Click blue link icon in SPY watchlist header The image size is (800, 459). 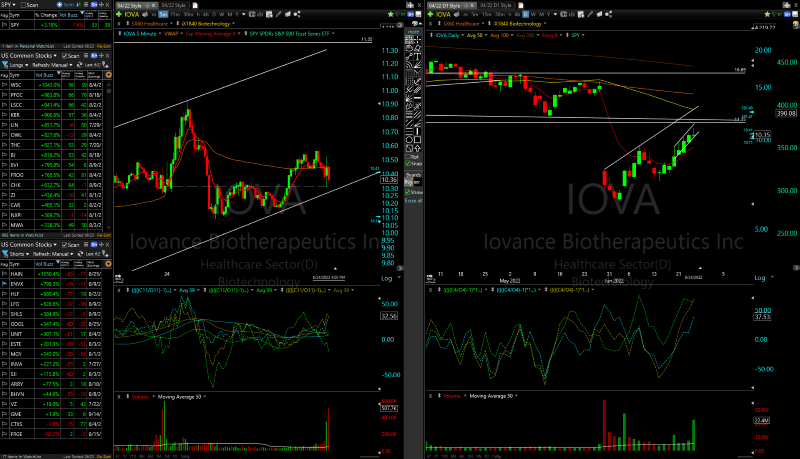[x=94, y=5]
